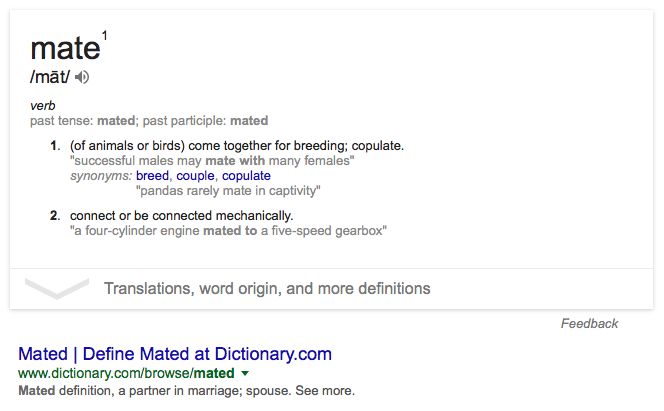664x411 pixels.
Task: Click the definition about animals or birds breeding
Action: 237,146
